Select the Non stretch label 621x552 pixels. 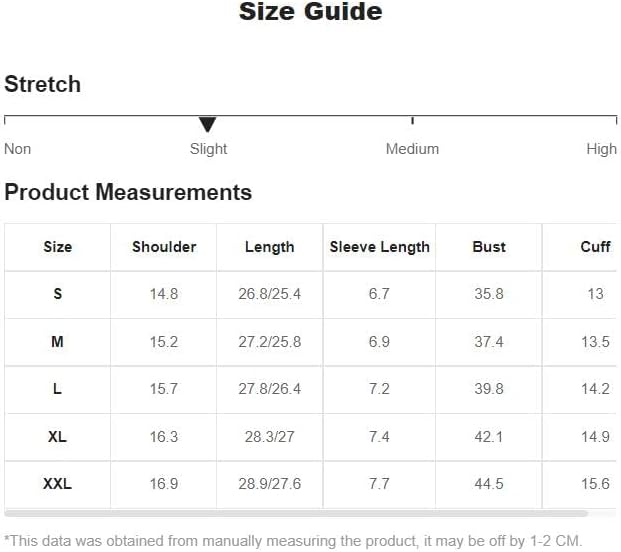[17, 149]
